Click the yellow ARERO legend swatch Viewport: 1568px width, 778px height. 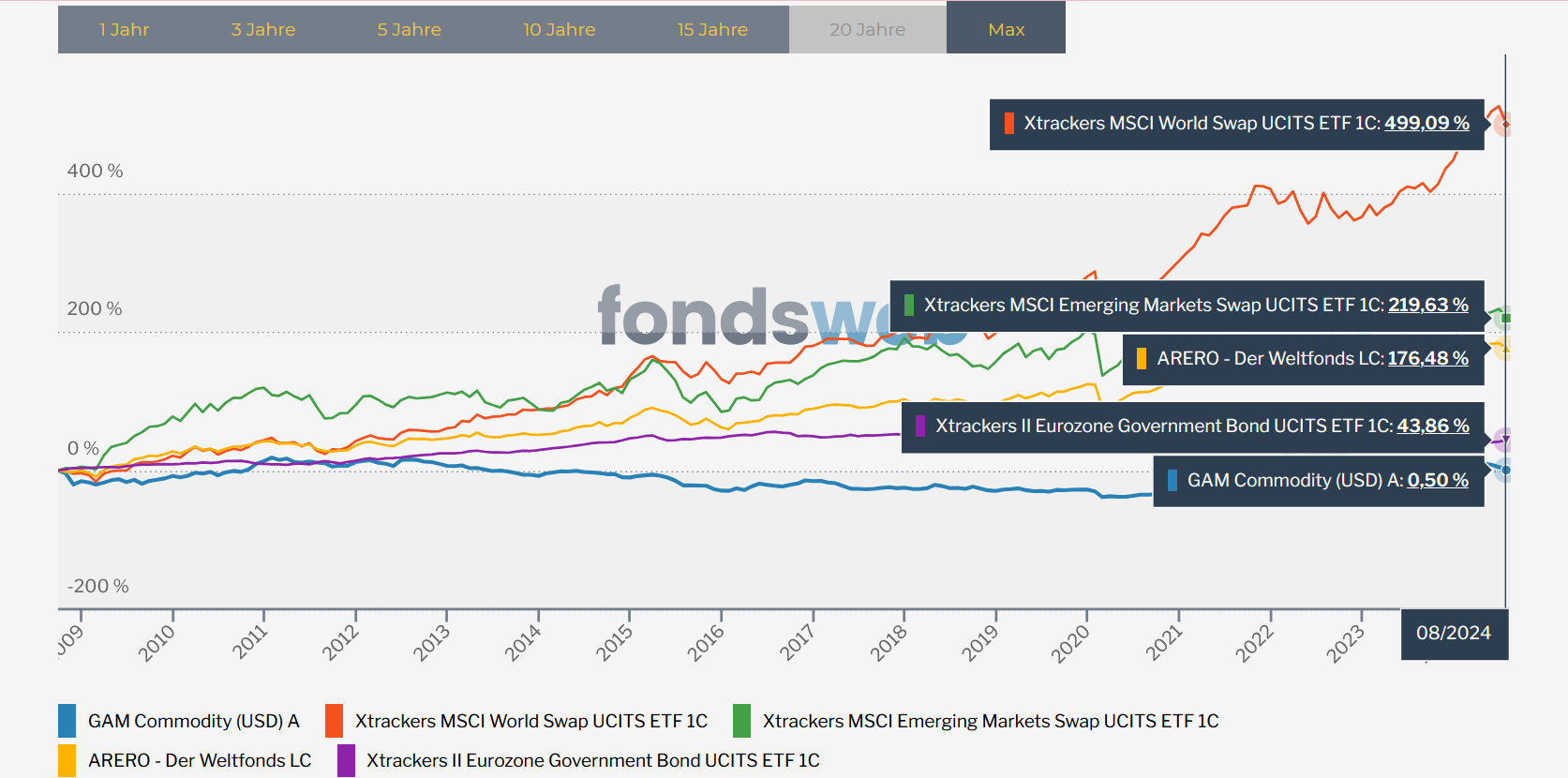[x=67, y=760]
